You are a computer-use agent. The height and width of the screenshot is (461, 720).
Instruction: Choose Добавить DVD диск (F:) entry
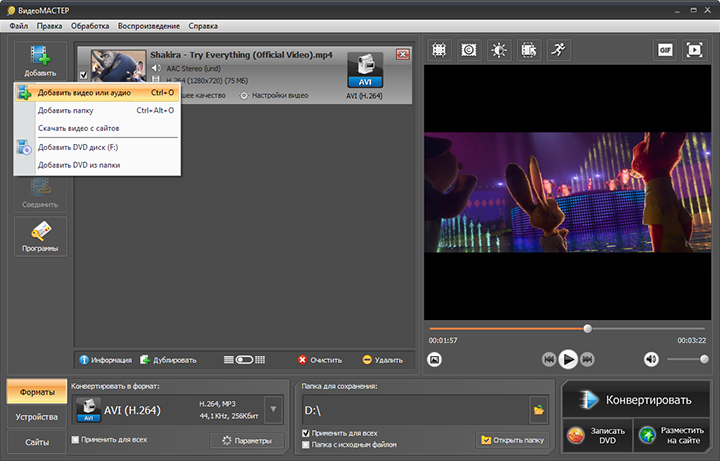click(x=97, y=147)
